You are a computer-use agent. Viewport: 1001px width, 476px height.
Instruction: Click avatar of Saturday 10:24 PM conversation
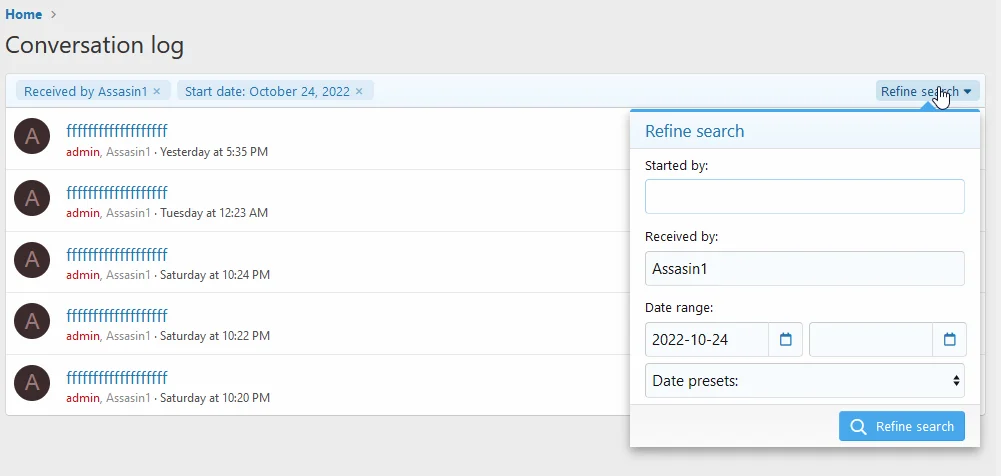click(x=32, y=260)
